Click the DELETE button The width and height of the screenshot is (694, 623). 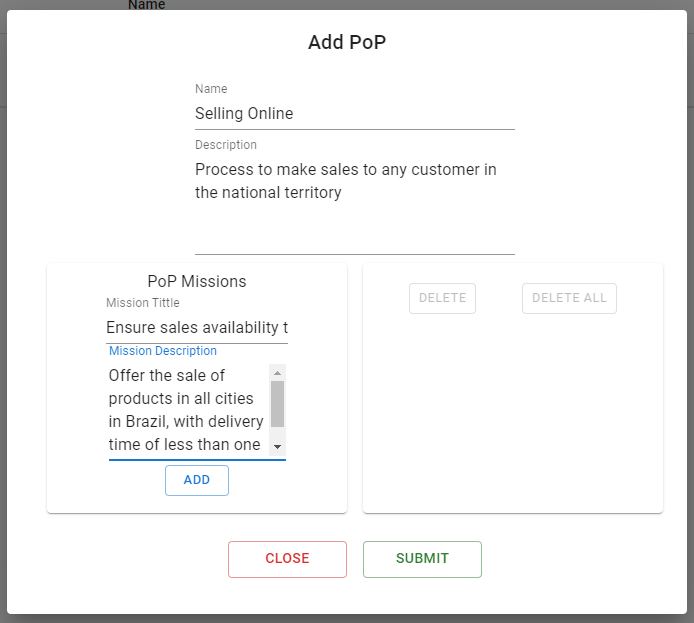(x=442, y=298)
